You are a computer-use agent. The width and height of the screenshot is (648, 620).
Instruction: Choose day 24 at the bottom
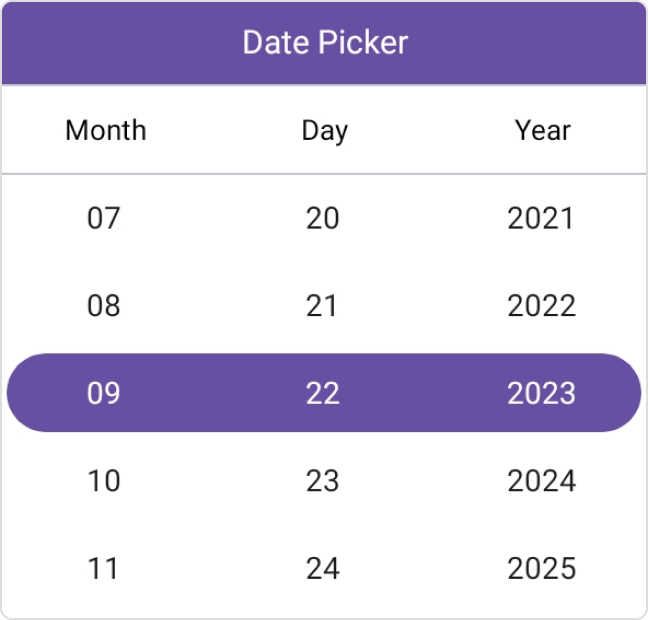coord(323,569)
